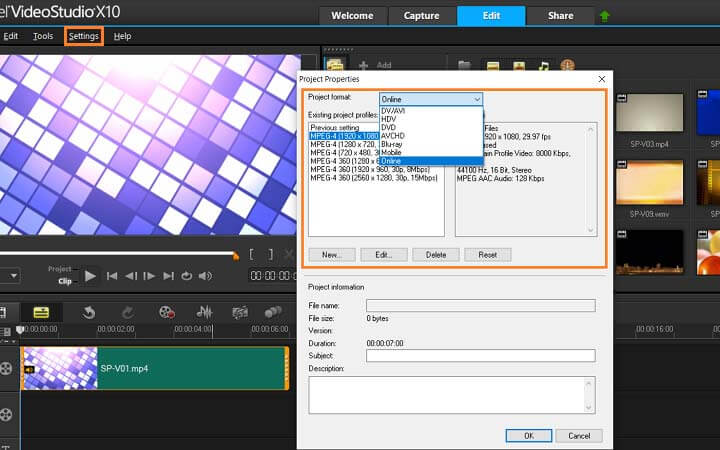Switch to the Welcome tab
Image resolution: width=720 pixels, height=450 pixels.
pyautogui.click(x=352, y=16)
